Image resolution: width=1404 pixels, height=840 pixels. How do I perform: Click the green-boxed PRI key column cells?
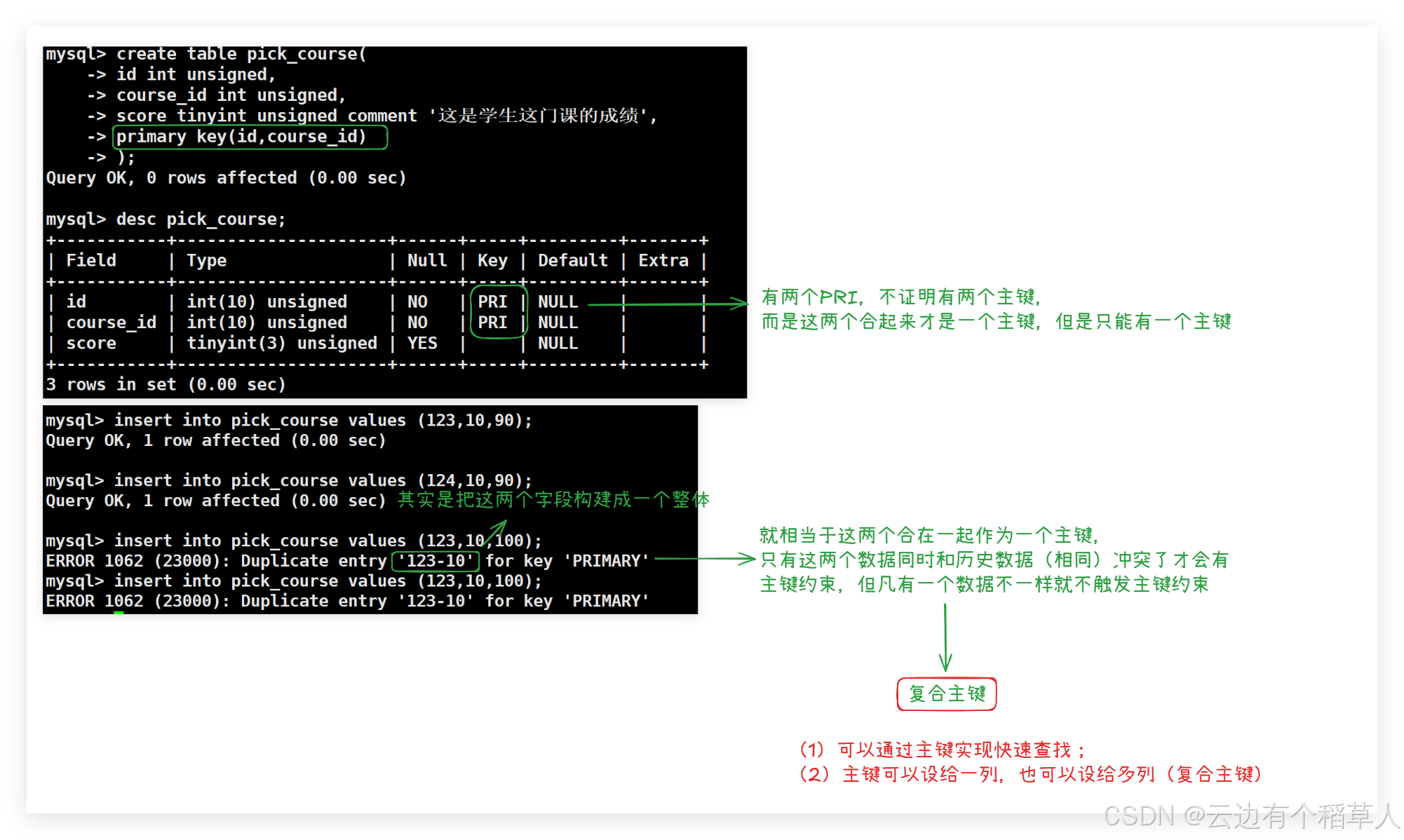point(498,312)
